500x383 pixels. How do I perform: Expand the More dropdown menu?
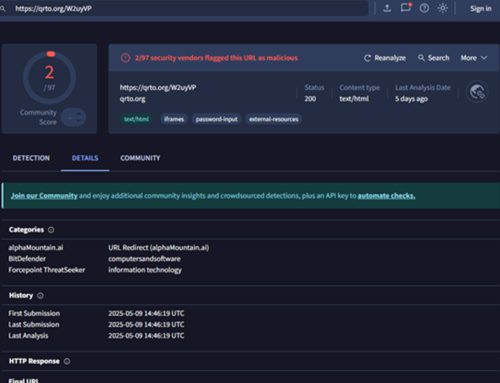pos(474,58)
